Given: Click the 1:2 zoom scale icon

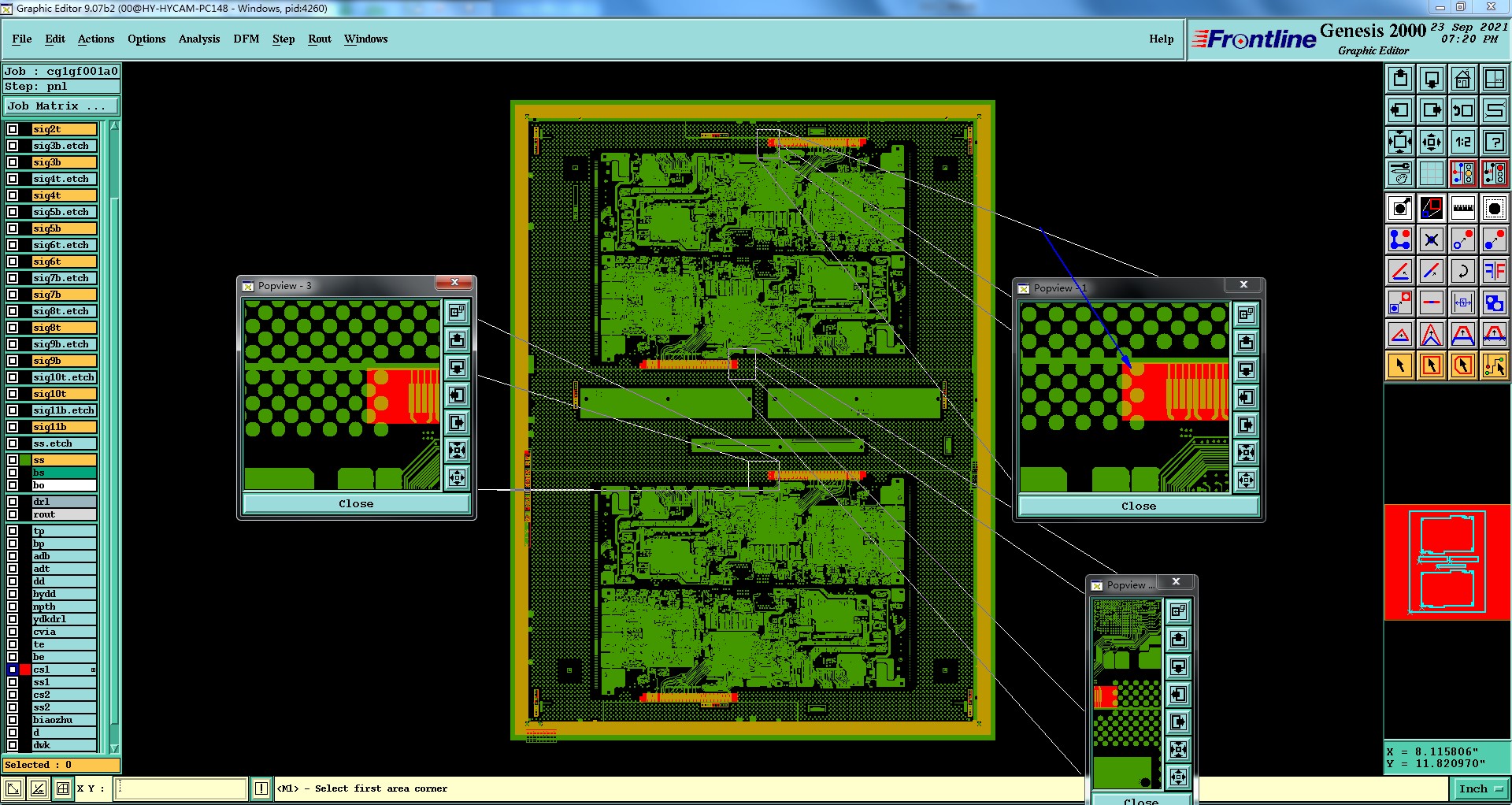Looking at the screenshot, I should click(x=1463, y=142).
